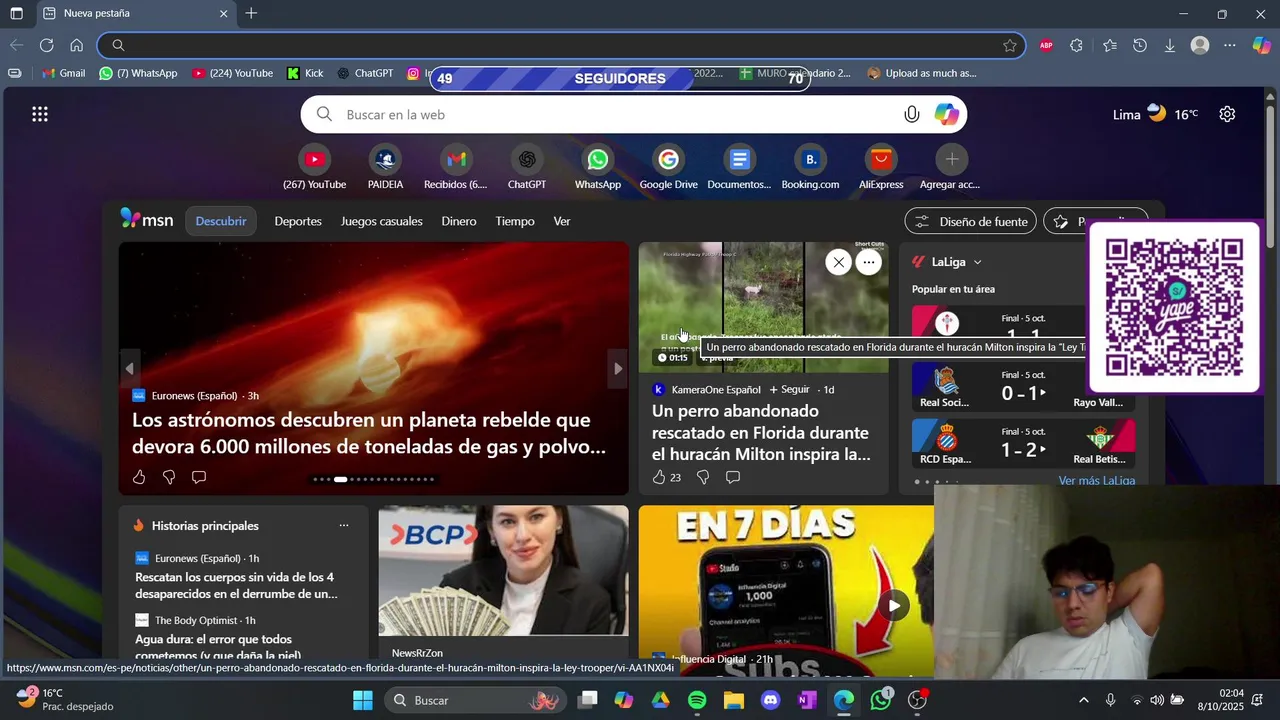This screenshot has width=1280, height=720.
Task: Add a new quick link shortcut
Action: (x=951, y=167)
